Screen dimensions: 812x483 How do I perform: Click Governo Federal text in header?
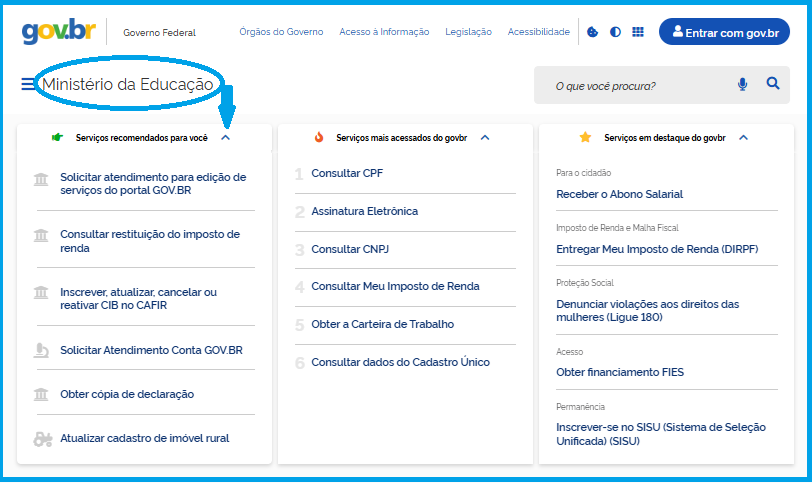(160, 33)
